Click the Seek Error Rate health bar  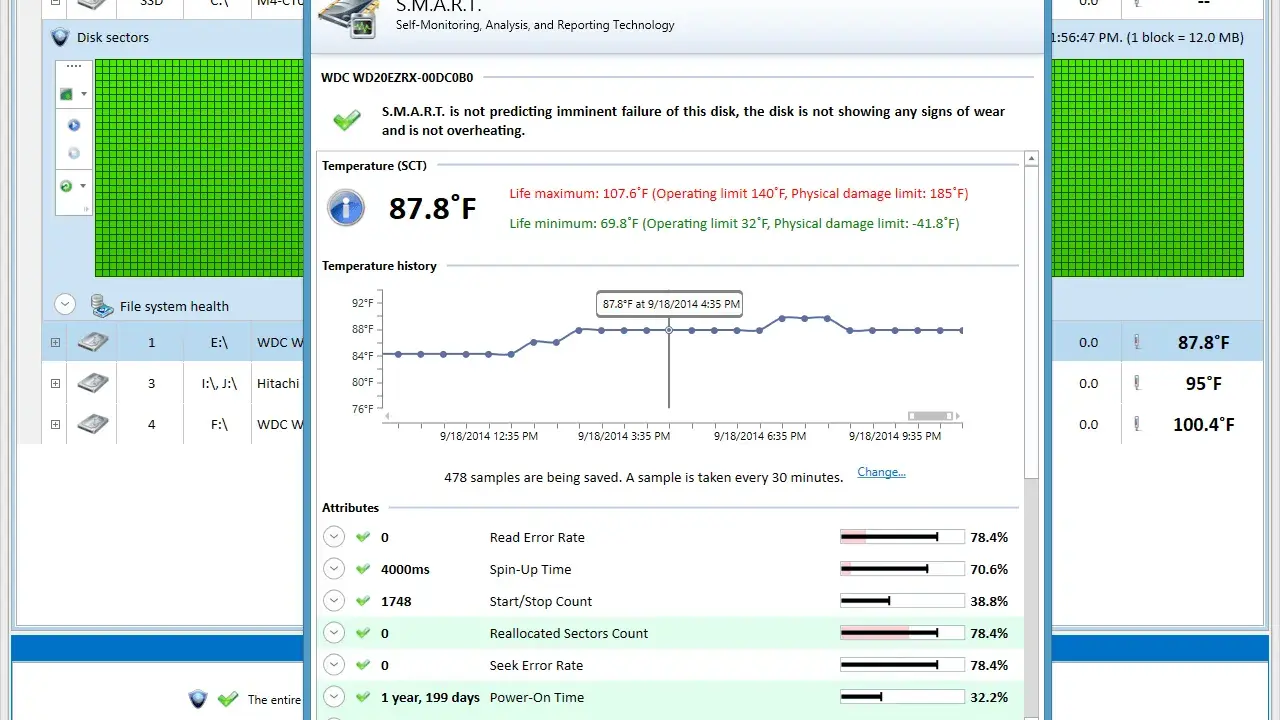click(902, 665)
